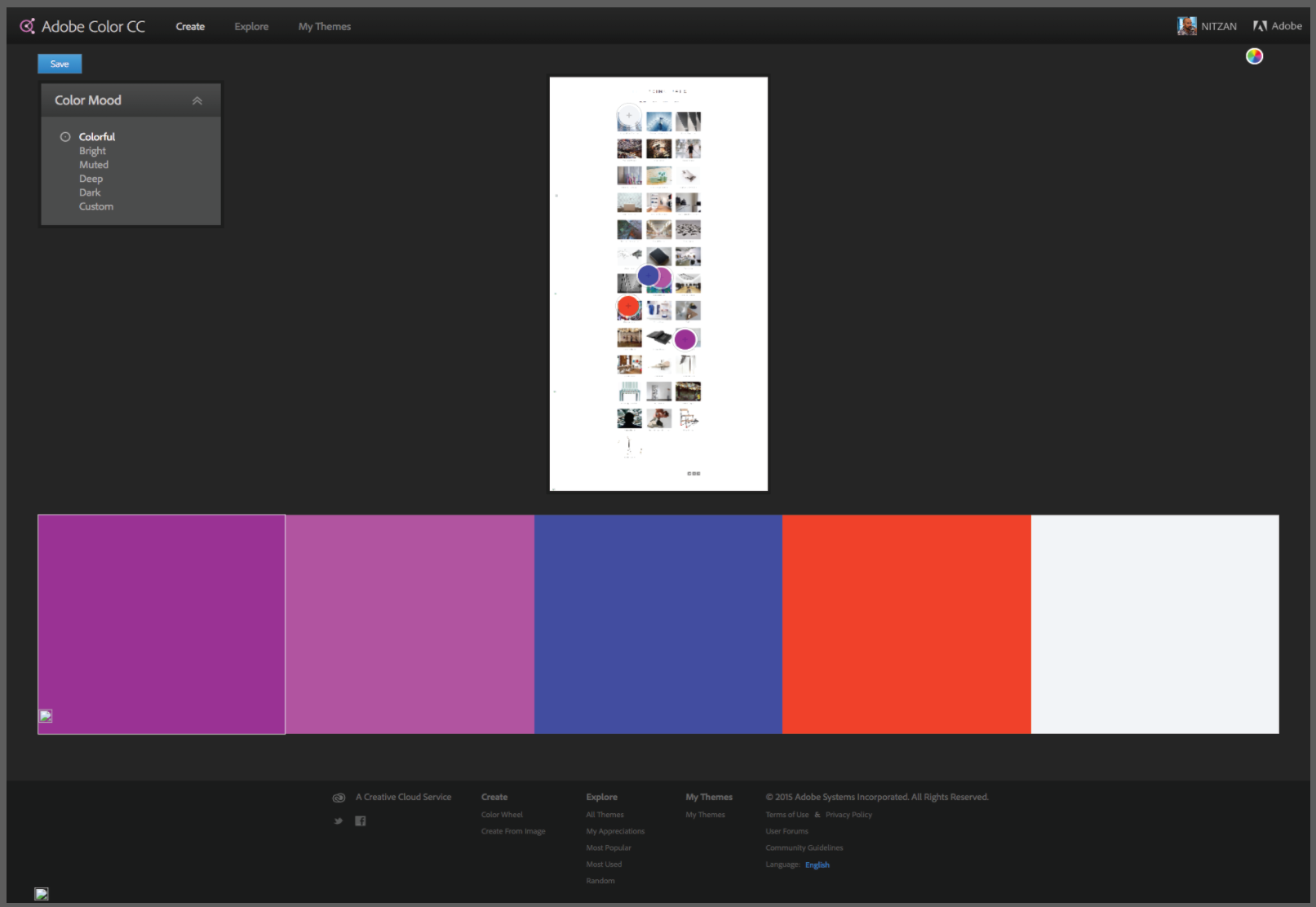Visit the User Forums link
The image size is (1316, 907).
pos(786,831)
